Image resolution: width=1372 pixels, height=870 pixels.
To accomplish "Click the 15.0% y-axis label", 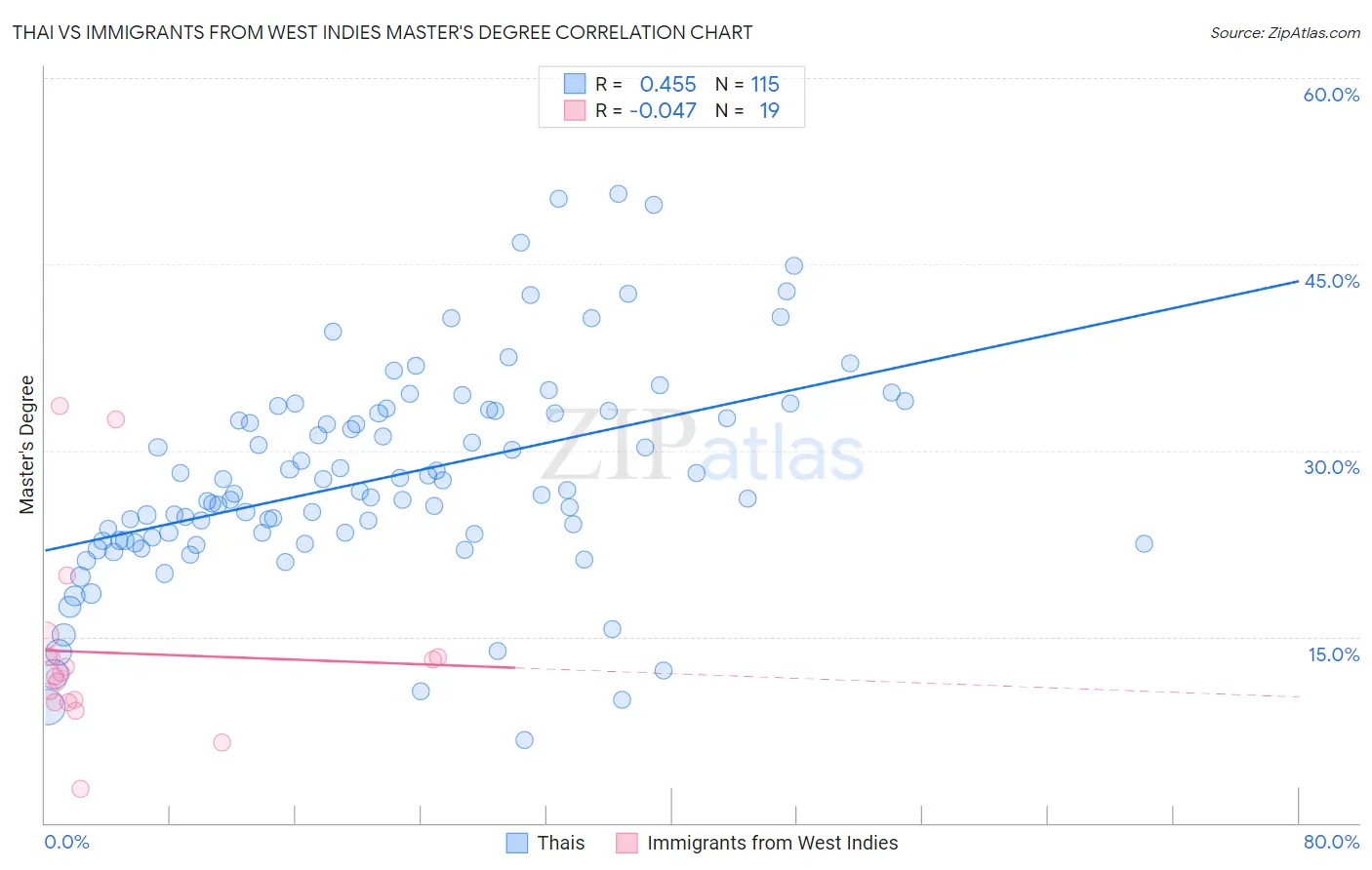I will pos(1333,654).
